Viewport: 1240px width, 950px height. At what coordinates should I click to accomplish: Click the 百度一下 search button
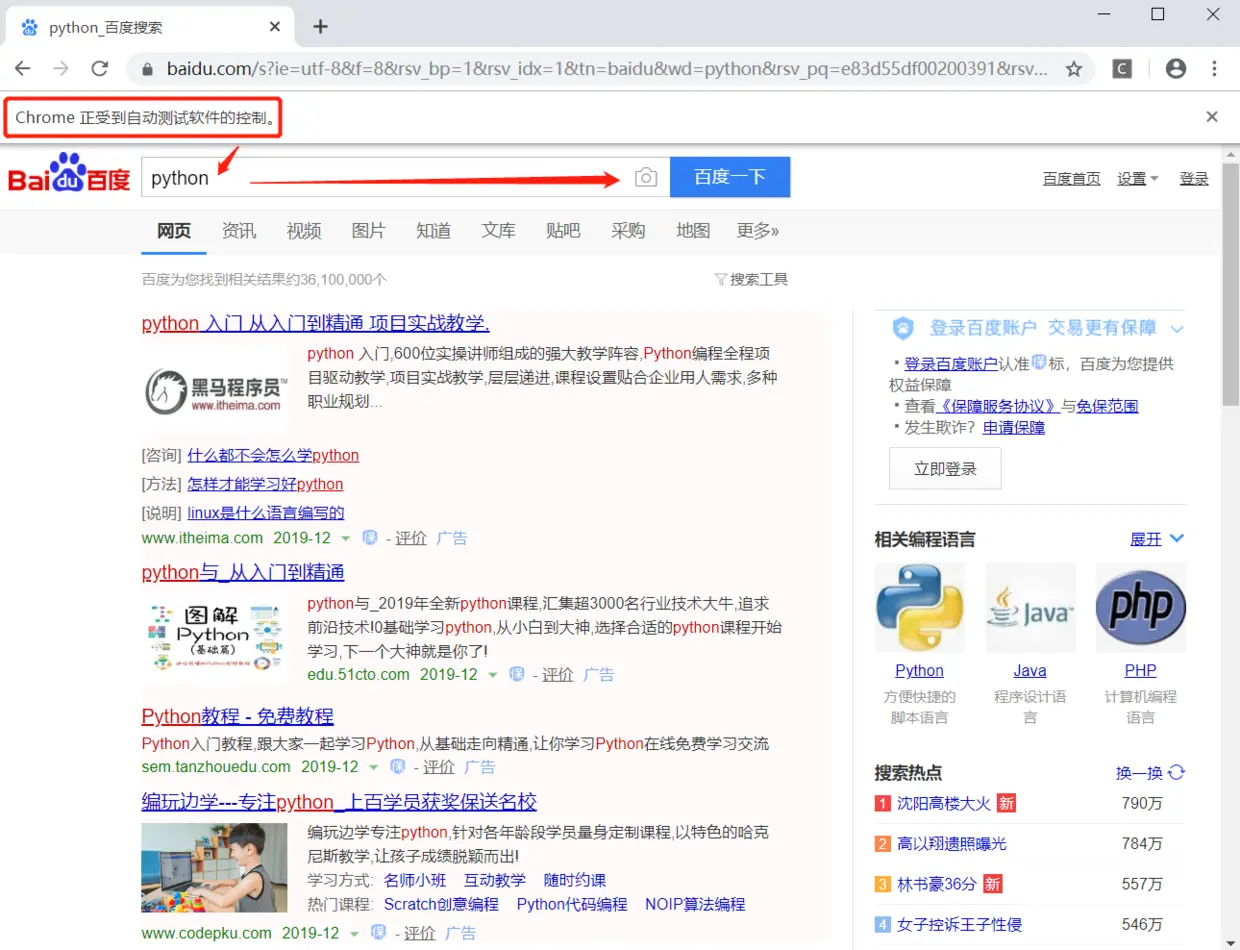[x=730, y=177]
